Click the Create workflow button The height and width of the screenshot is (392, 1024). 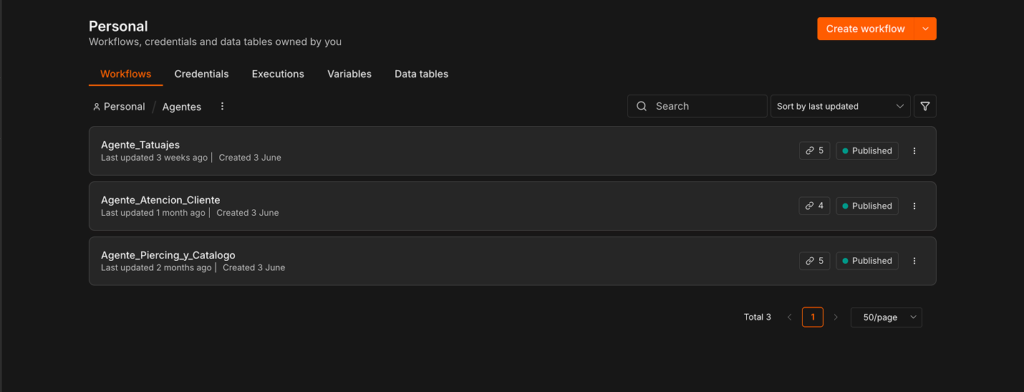tap(865, 29)
